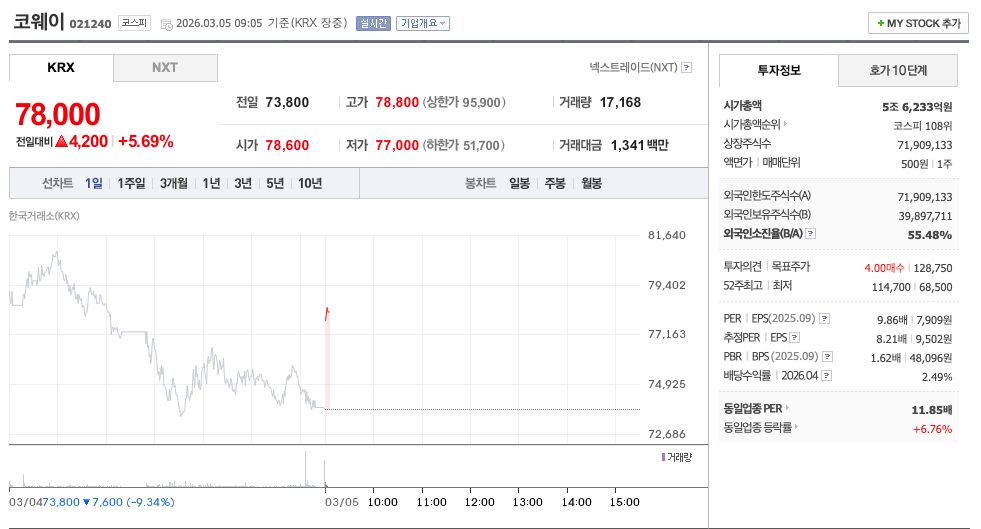
Task: Click the 시가총액 value 5조 6,233억원
Action: tap(917, 107)
